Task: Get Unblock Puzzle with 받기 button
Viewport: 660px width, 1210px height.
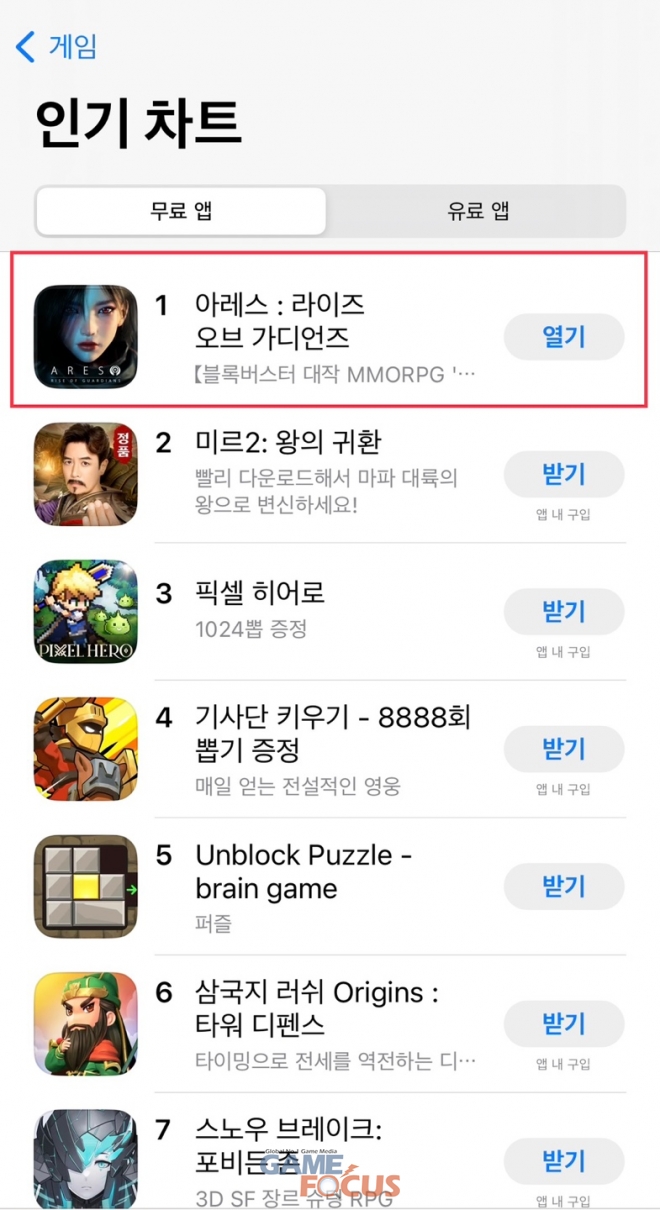Action: [x=564, y=887]
